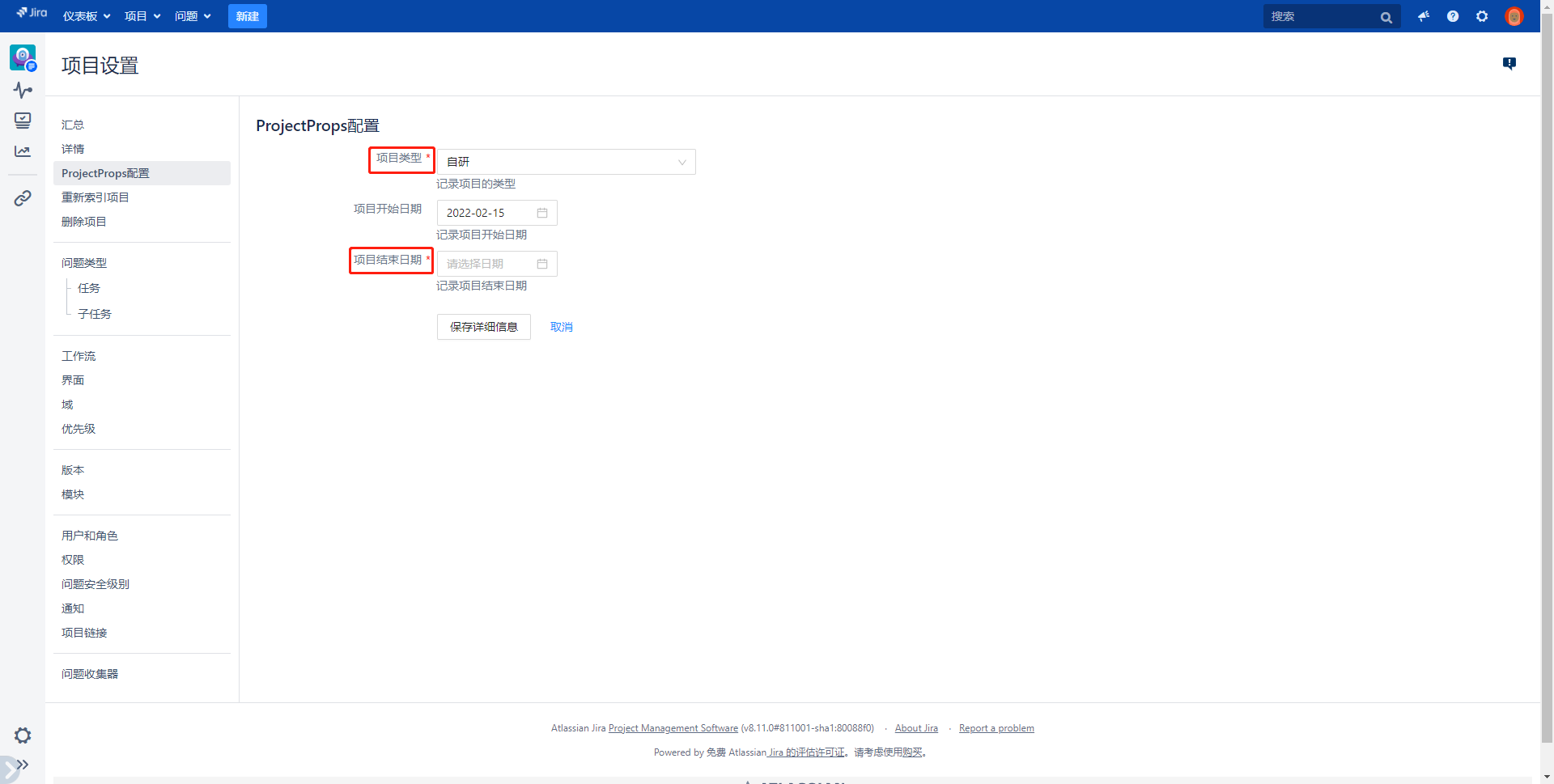Click the user profile avatar
Viewport: 1554px width, 784px height.
[x=1514, y=16]
